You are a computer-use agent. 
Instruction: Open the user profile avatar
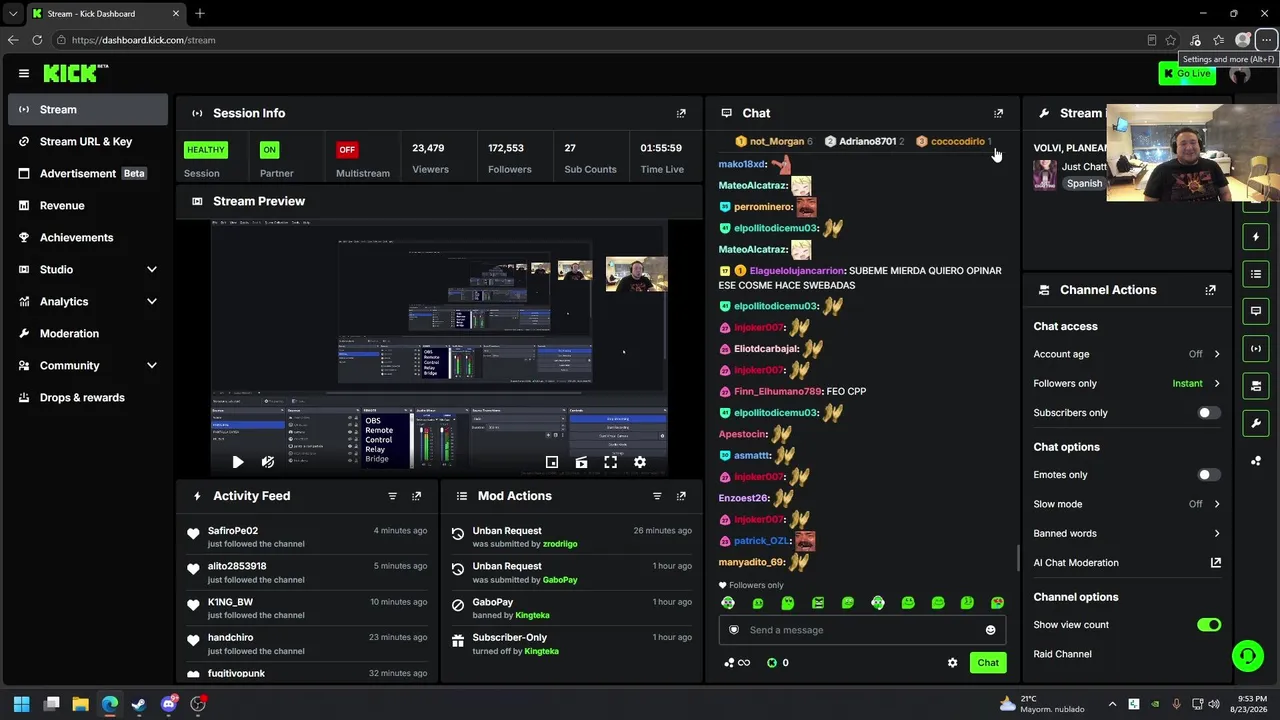coord(1240,74)
